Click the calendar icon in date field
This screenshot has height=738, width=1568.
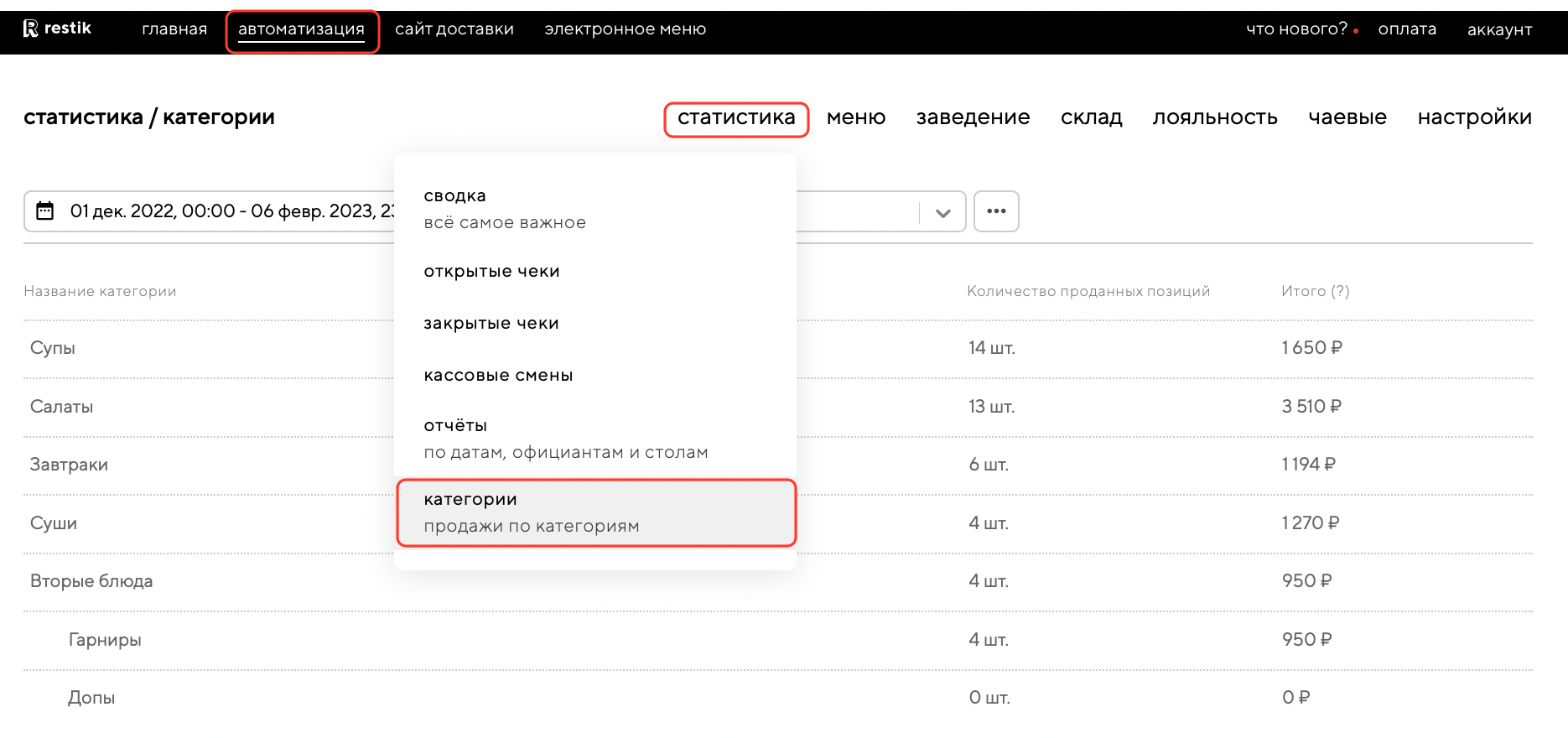coord(45,210)
